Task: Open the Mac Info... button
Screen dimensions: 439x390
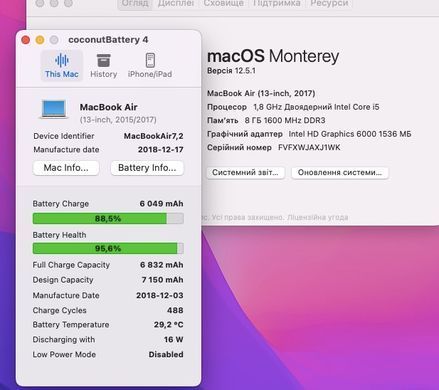Action: click(x=66, y=168)
